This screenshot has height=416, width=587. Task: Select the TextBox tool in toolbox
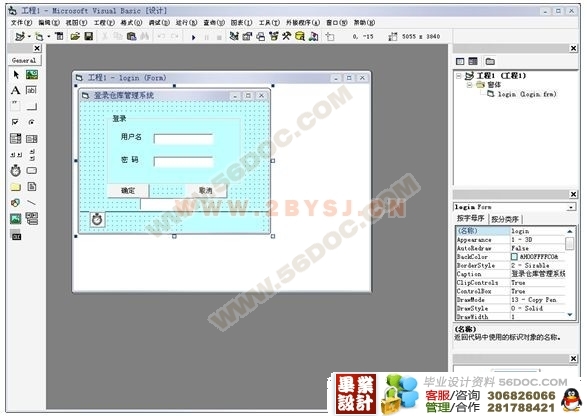(x=31, y=90)
